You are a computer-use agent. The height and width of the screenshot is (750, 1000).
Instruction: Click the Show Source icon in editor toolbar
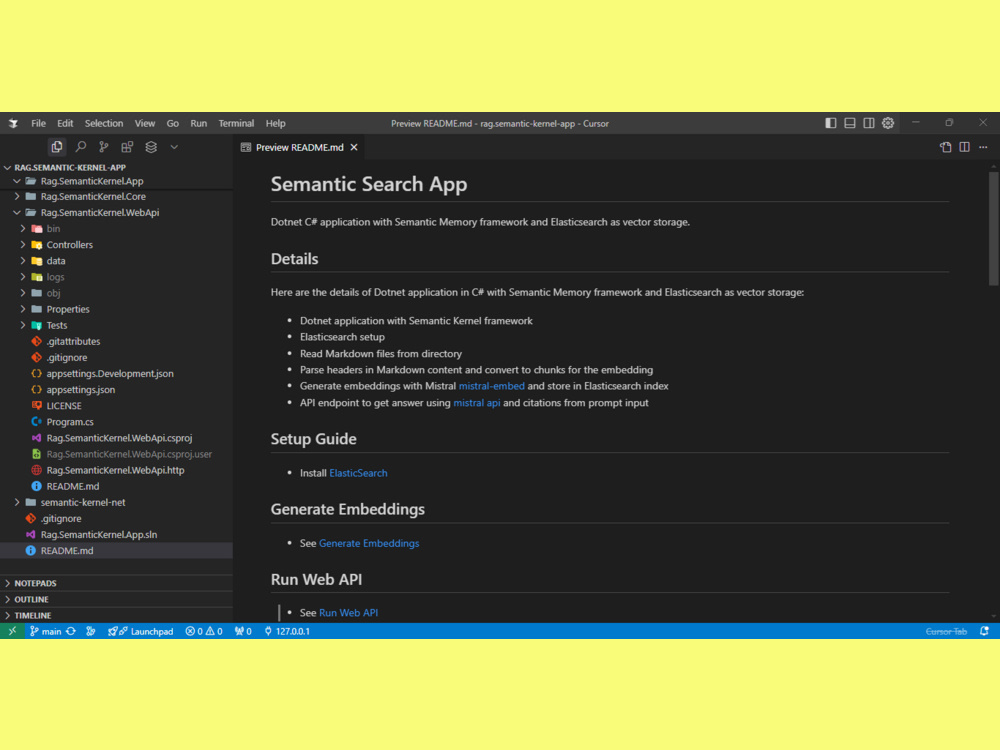click(945, 147)
